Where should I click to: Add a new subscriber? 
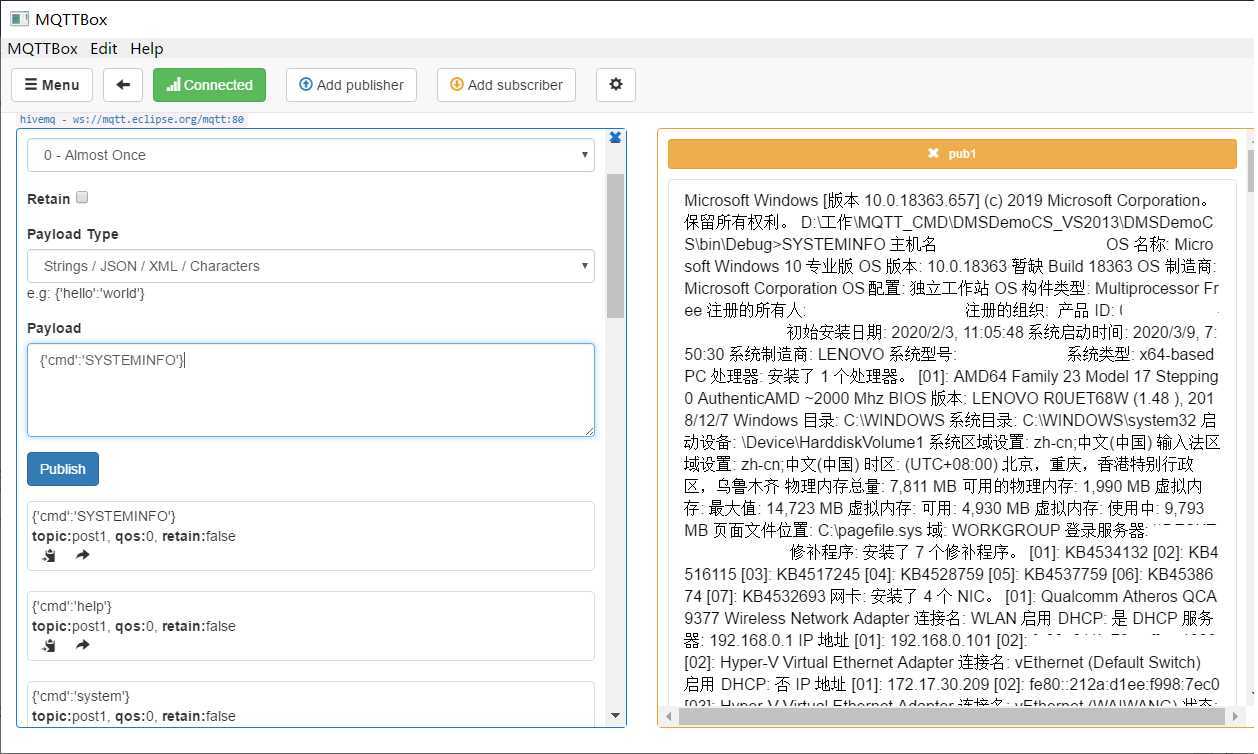tap(506, 85)
